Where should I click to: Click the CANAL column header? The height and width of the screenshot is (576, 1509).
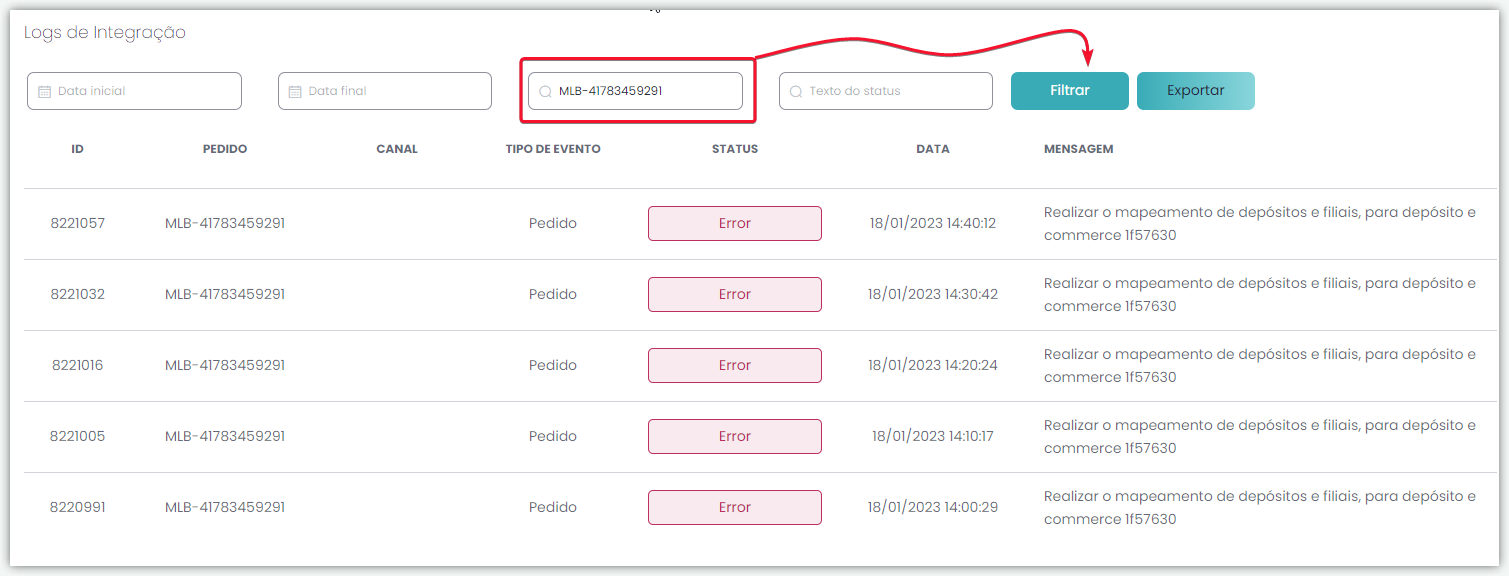pos(397,149)
